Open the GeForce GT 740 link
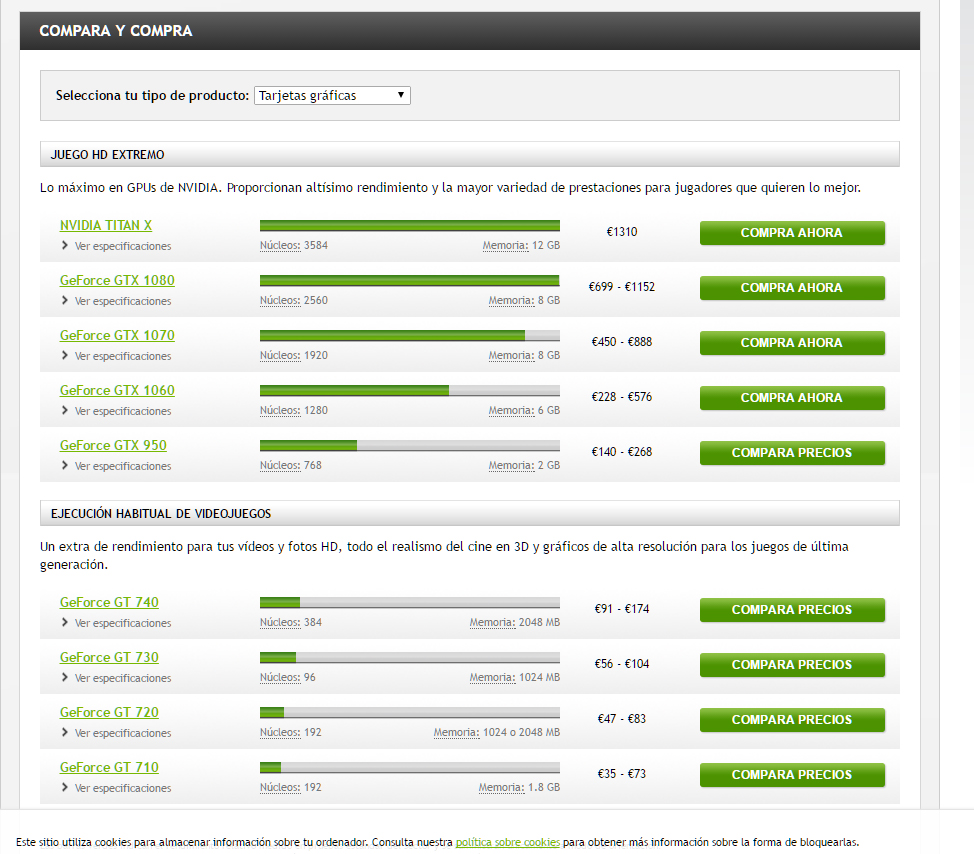 [109, 602]
